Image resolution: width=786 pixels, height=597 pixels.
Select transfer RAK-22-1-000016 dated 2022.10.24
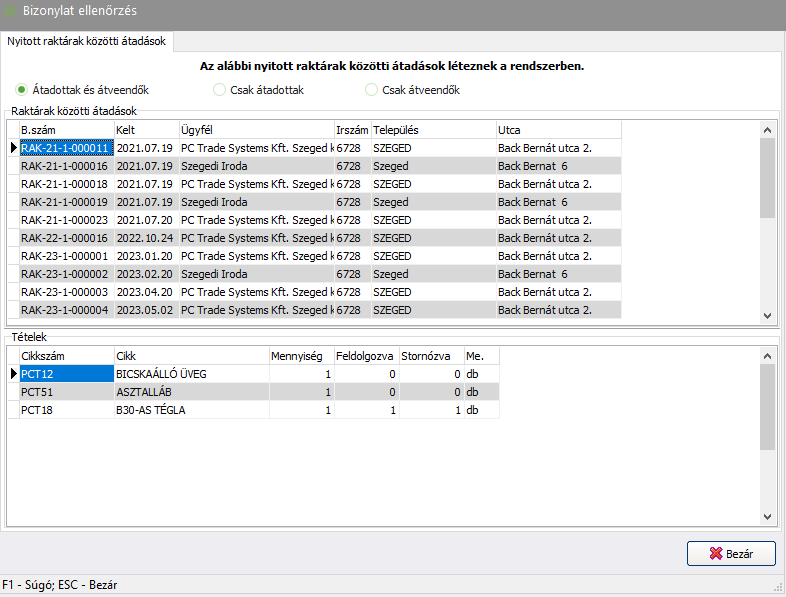(64, 238)
